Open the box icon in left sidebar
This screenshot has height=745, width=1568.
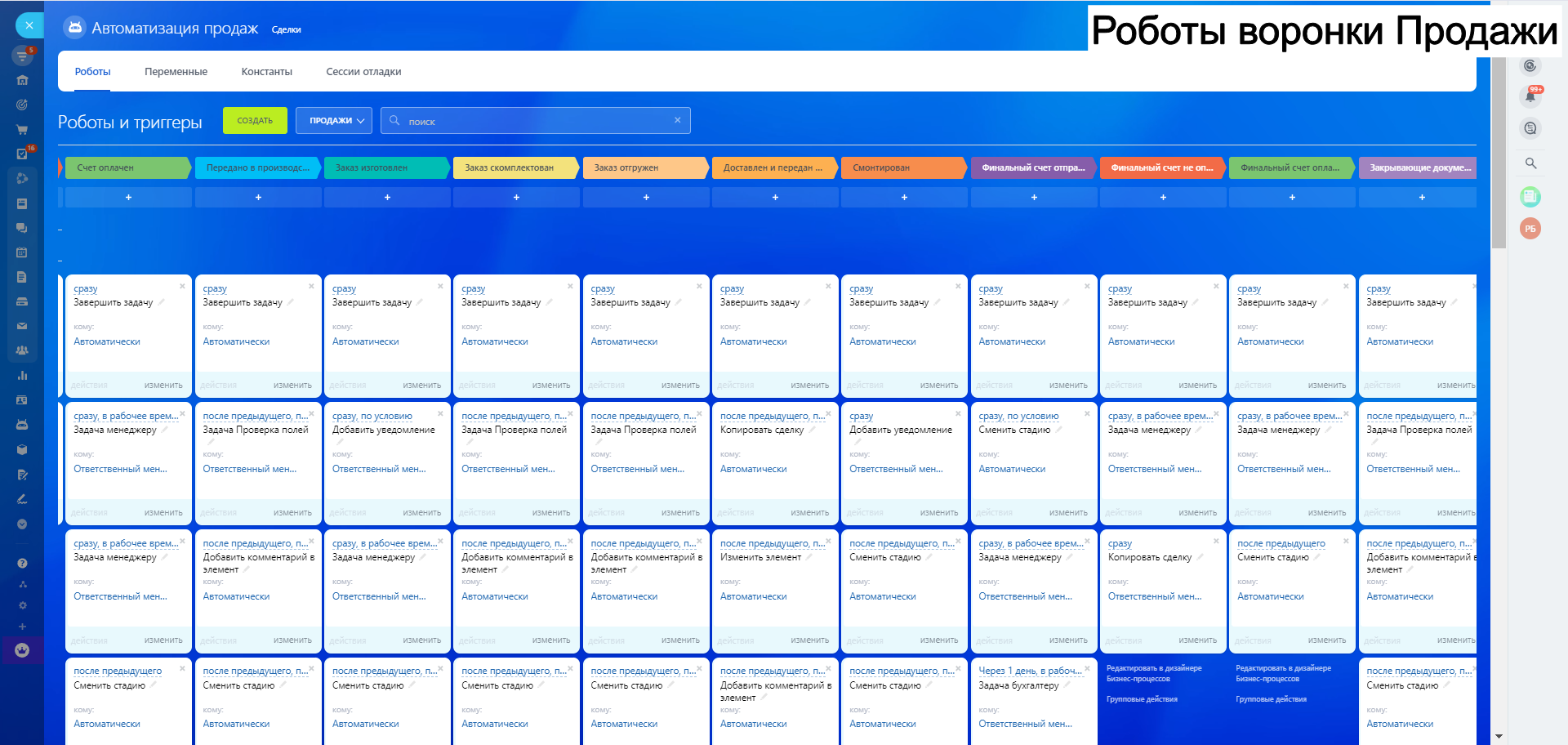point(22,449)
